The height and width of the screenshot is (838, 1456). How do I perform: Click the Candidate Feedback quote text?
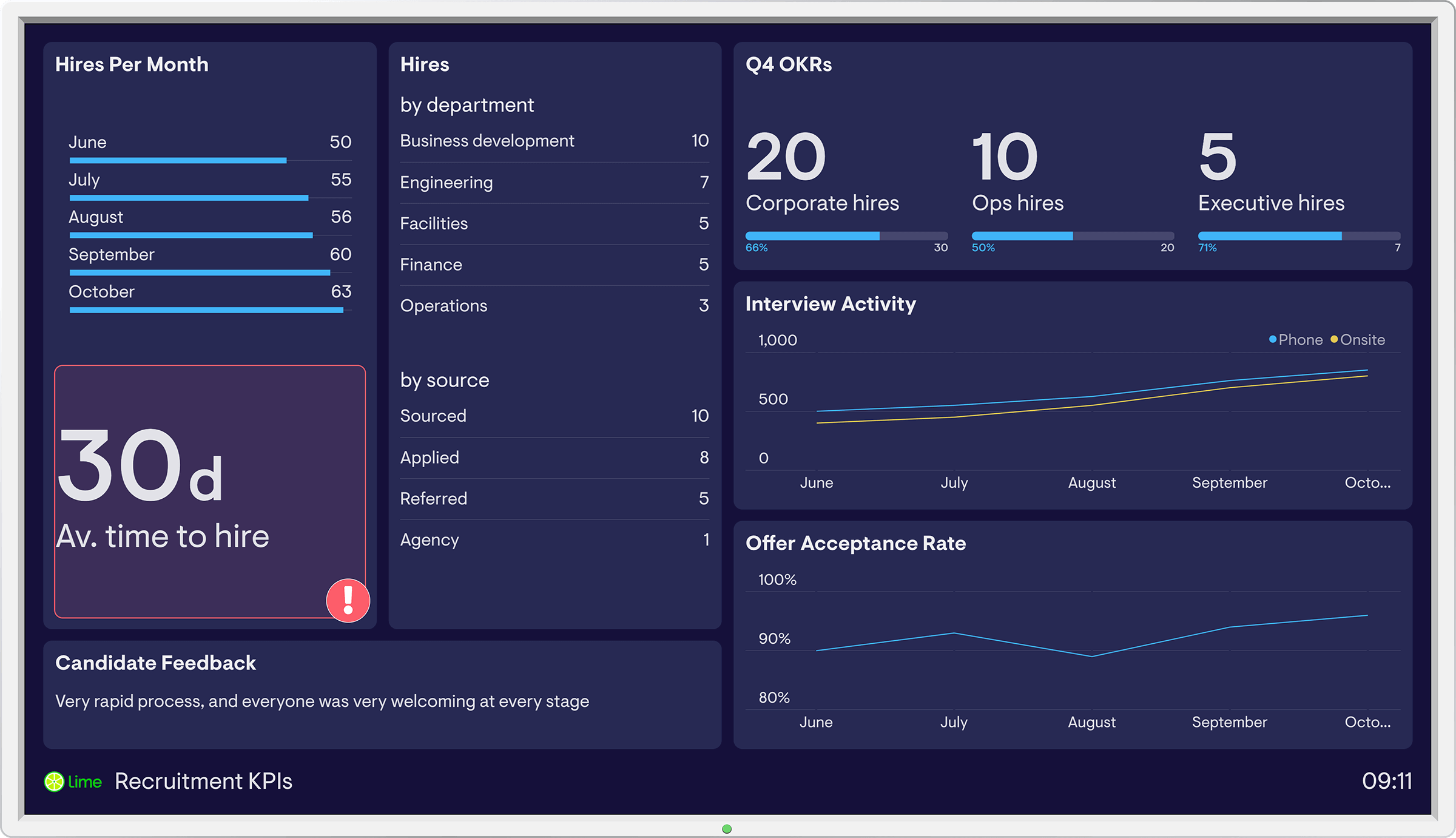[322, 701]
